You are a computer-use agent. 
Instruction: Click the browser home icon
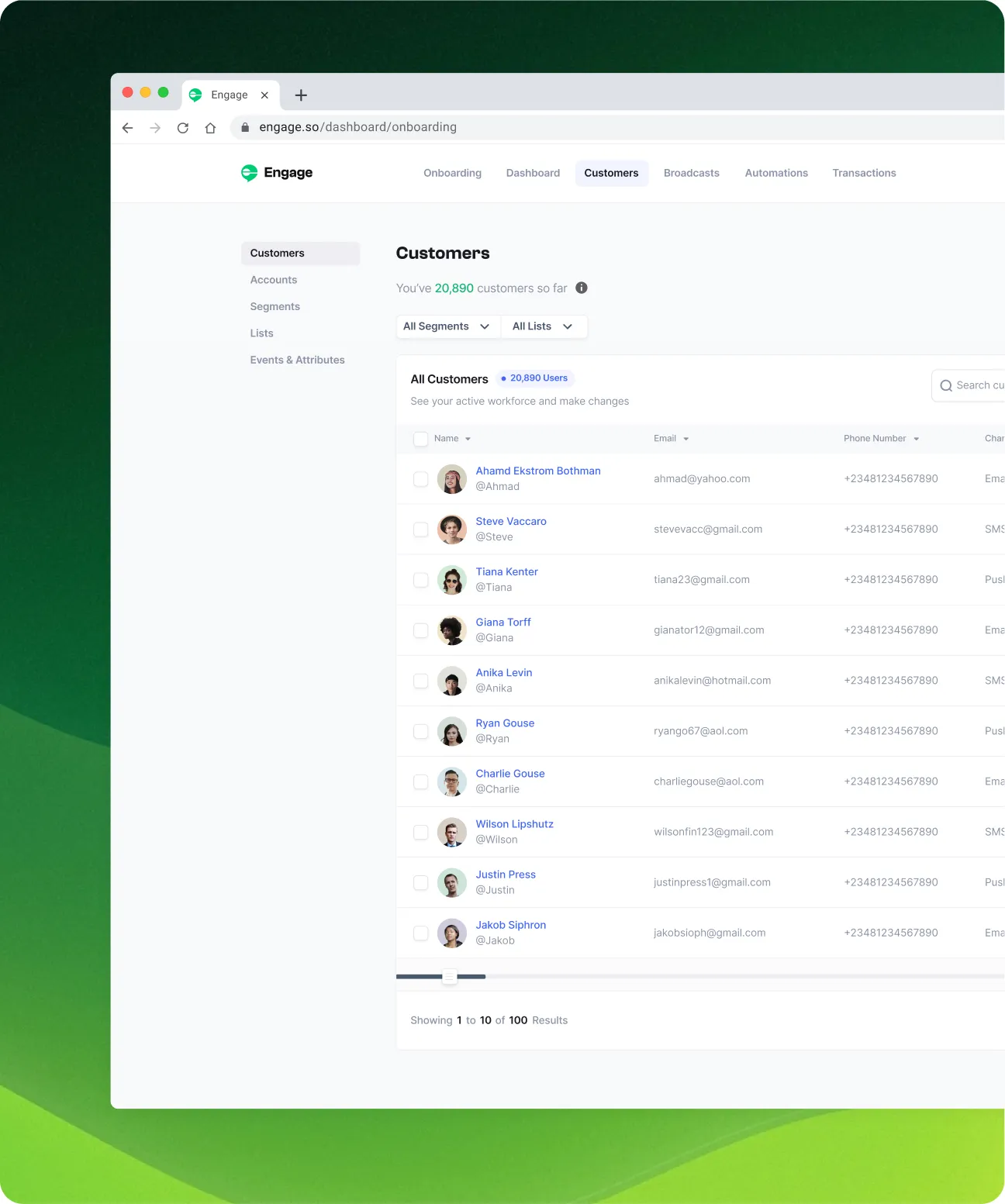pyautogui.click(x=210, y=128)
